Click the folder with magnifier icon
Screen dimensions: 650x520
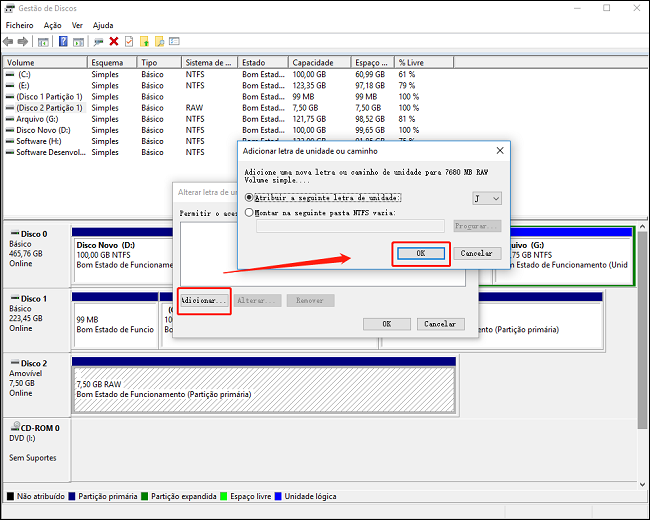pos(160,41)
